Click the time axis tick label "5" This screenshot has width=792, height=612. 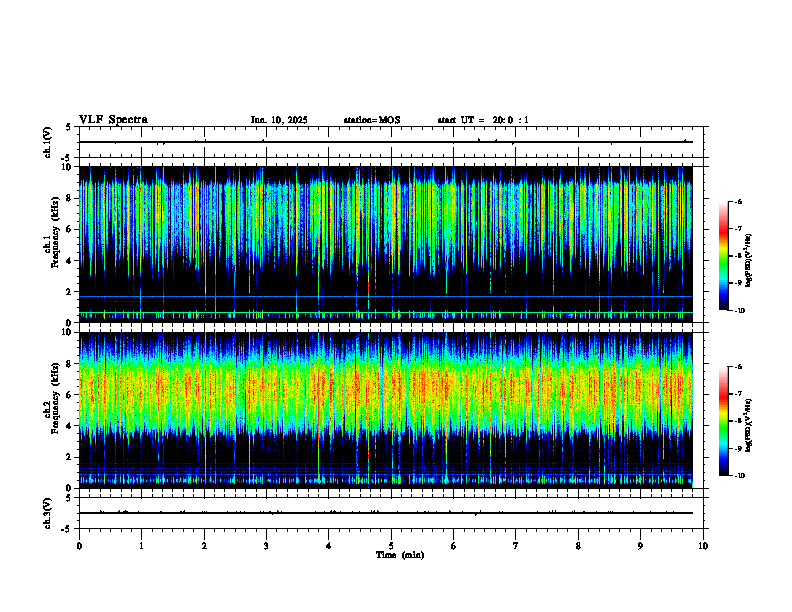coord(391,546)
